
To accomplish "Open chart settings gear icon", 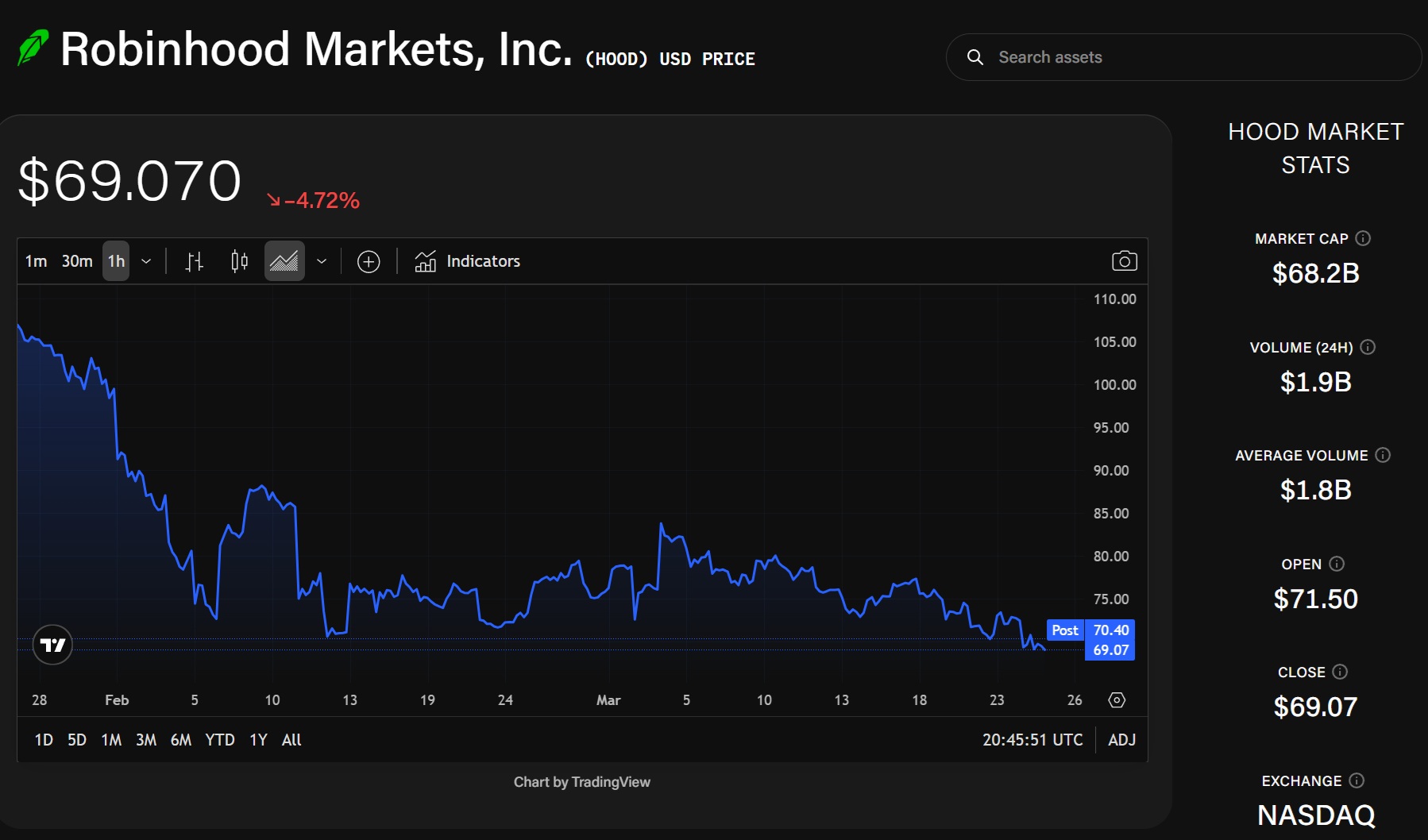I will [x=1117, y=700].
